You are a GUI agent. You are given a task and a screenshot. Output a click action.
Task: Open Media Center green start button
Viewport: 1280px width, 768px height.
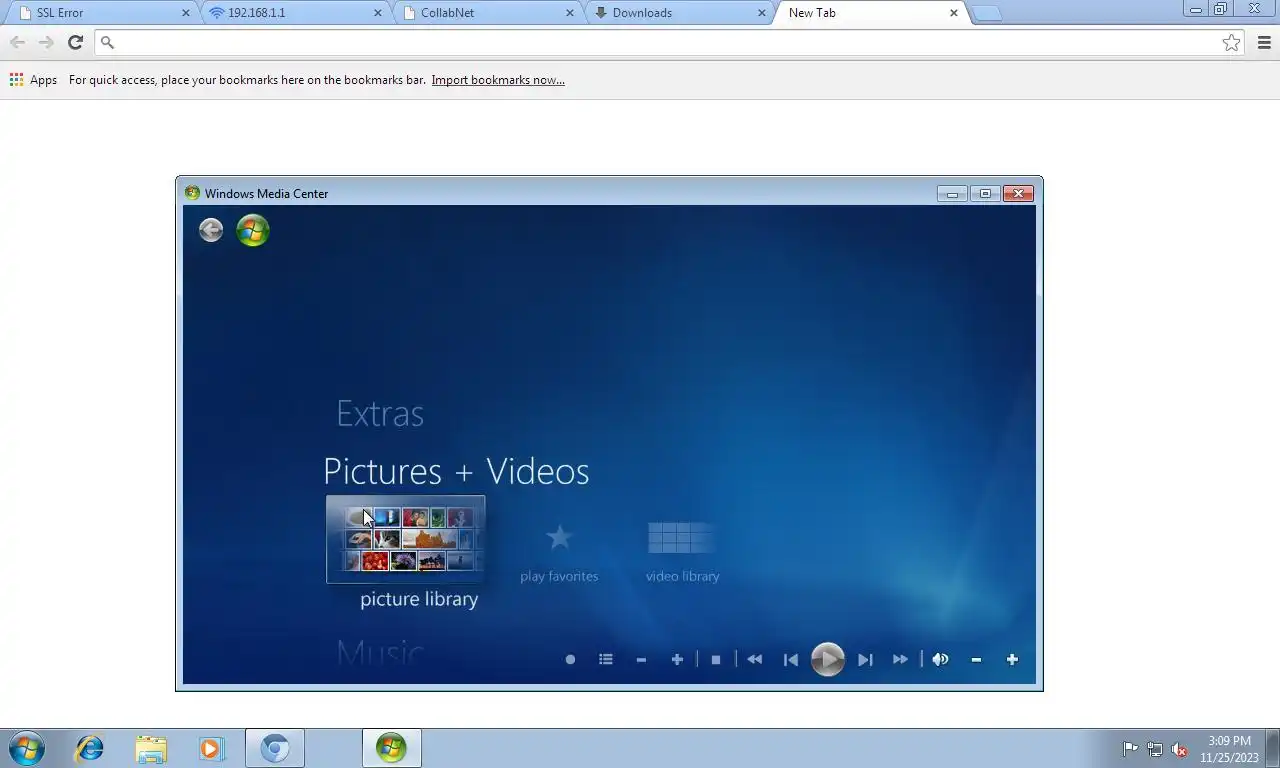pos(253,230)
